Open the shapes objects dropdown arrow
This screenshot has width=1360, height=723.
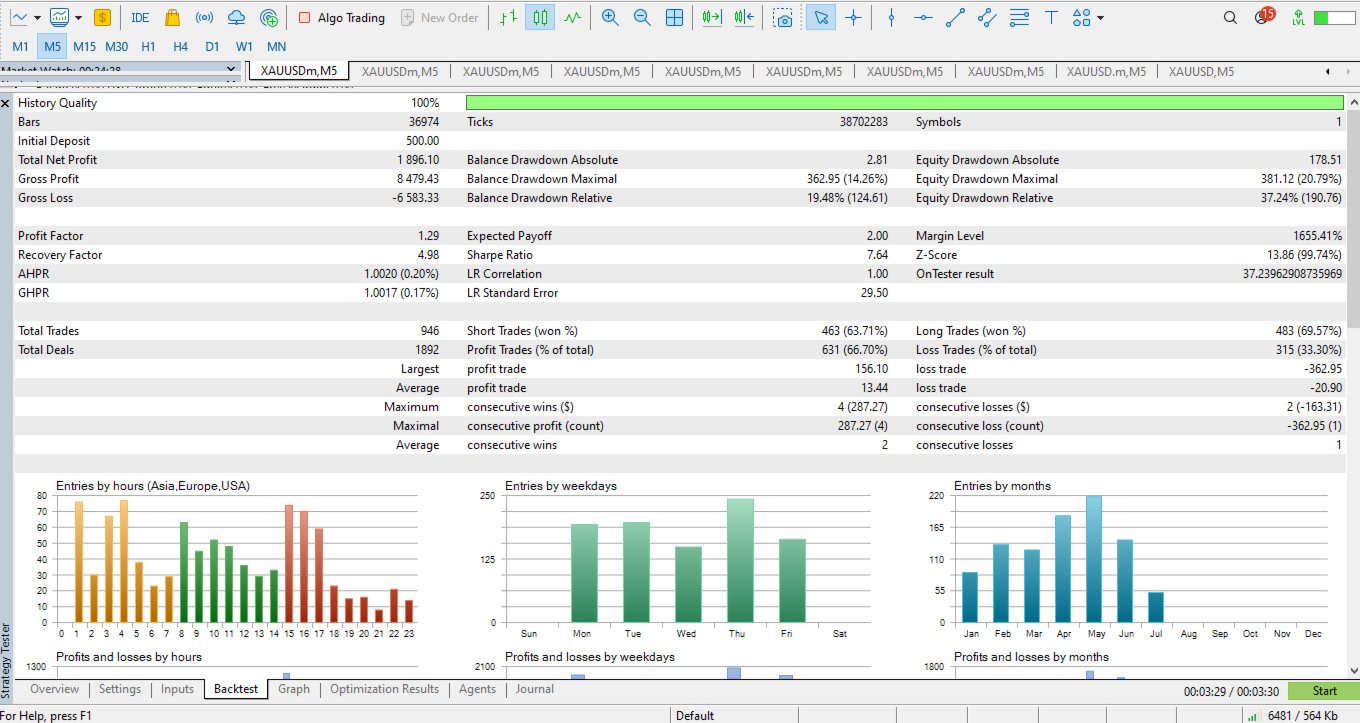tap(1101, 18)
